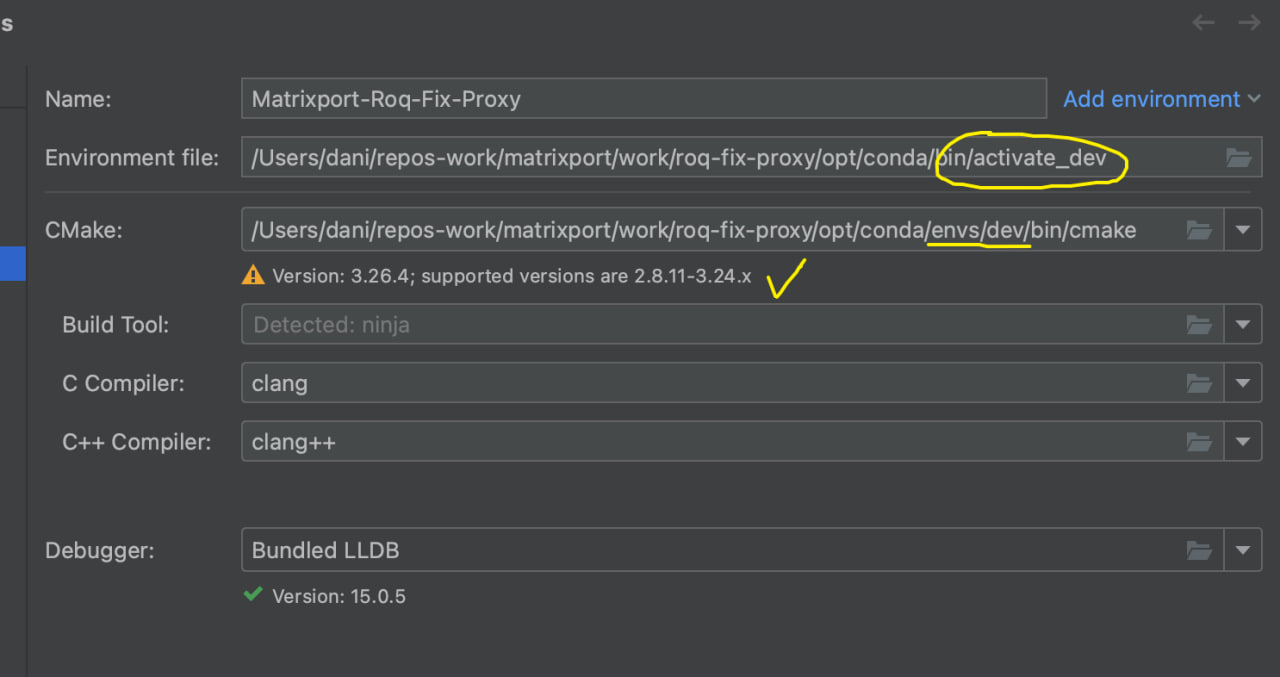
Task: Click the green checkmark next to Version 15.0.5
Action: tap(253, 594)
